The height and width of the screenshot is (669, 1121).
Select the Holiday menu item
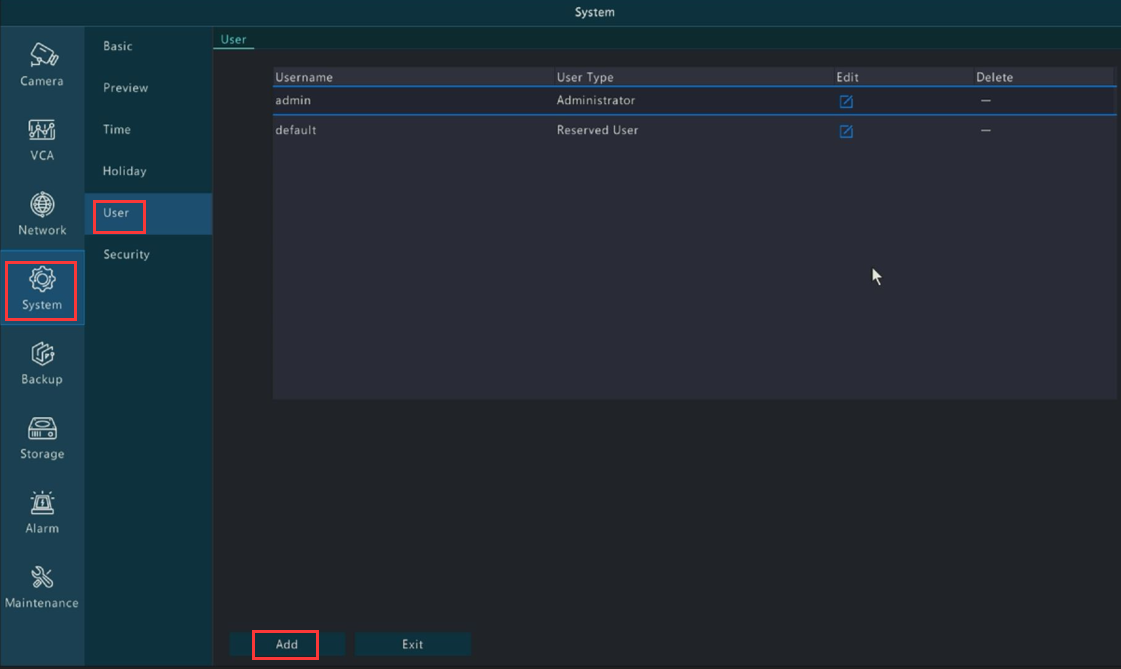tap(124, 171)
